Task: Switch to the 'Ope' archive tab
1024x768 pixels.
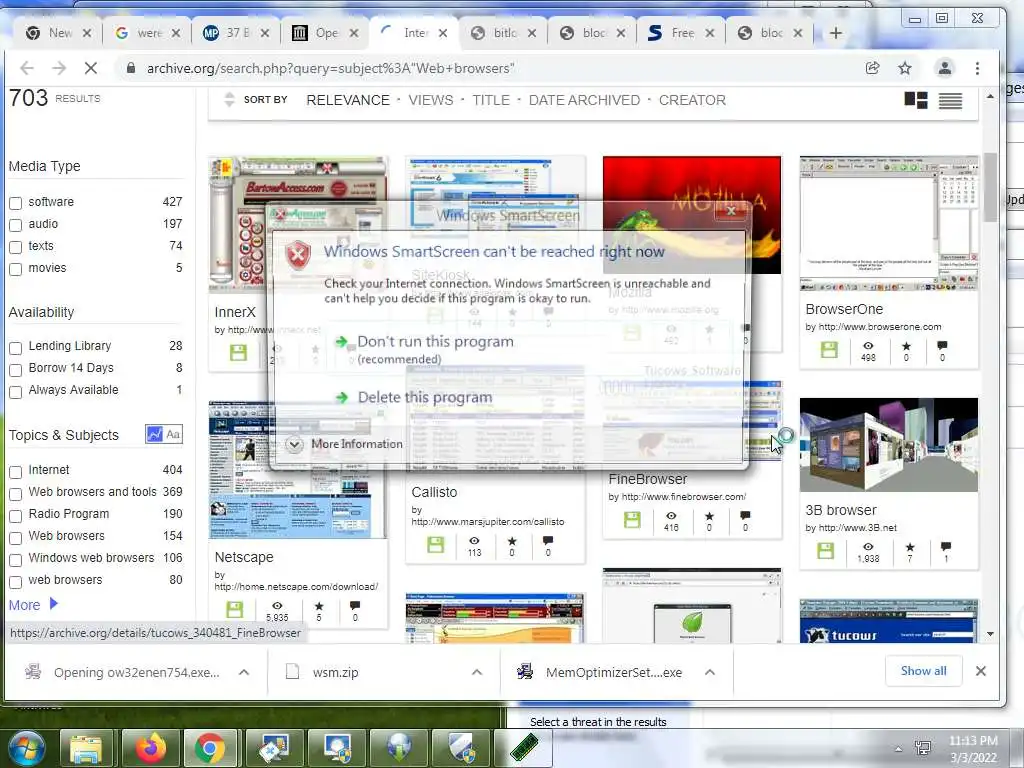Action: [325, 33]
